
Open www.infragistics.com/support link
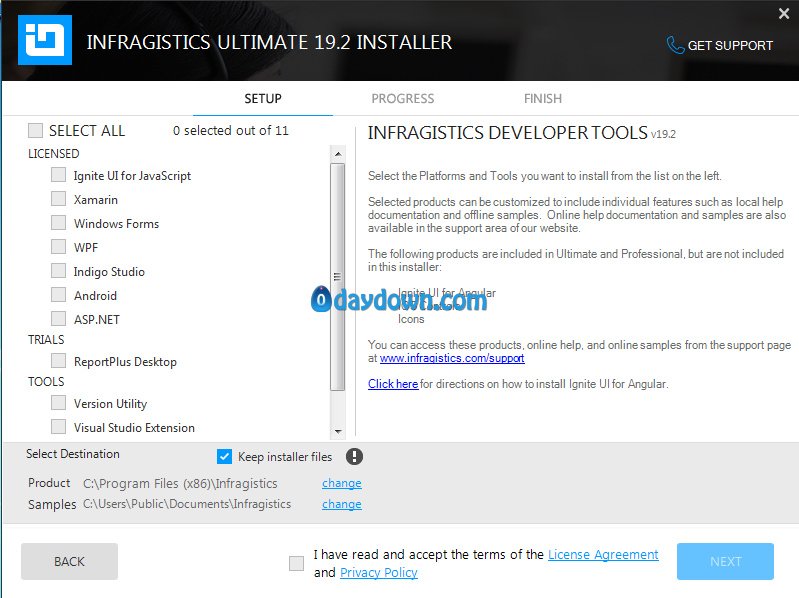click(452, 358)
